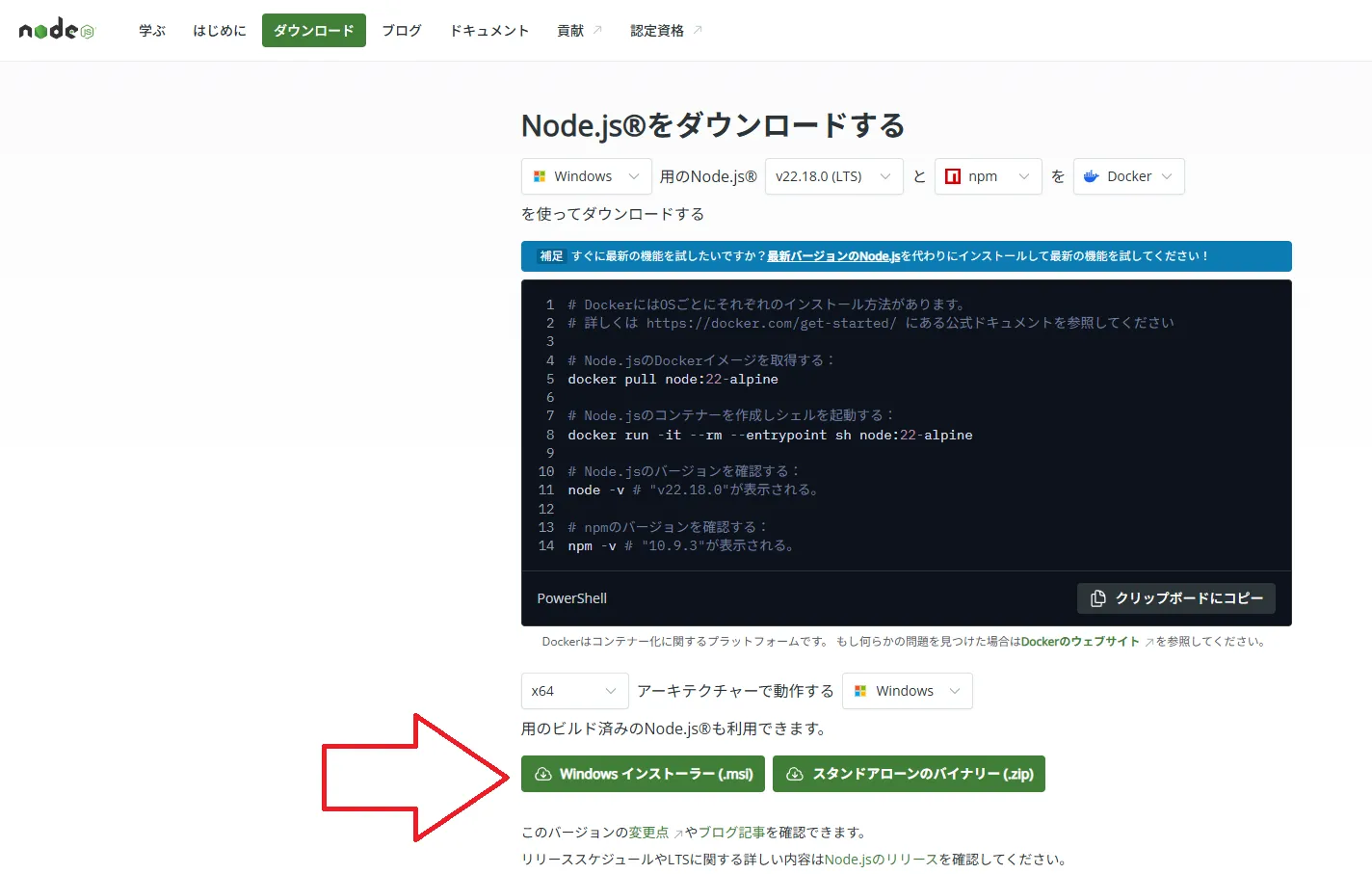Image resolution: width=1372 pixels, height=874 pixels.
Task: Click the download icon on the standalone binary button
Action: pos(795,774)
